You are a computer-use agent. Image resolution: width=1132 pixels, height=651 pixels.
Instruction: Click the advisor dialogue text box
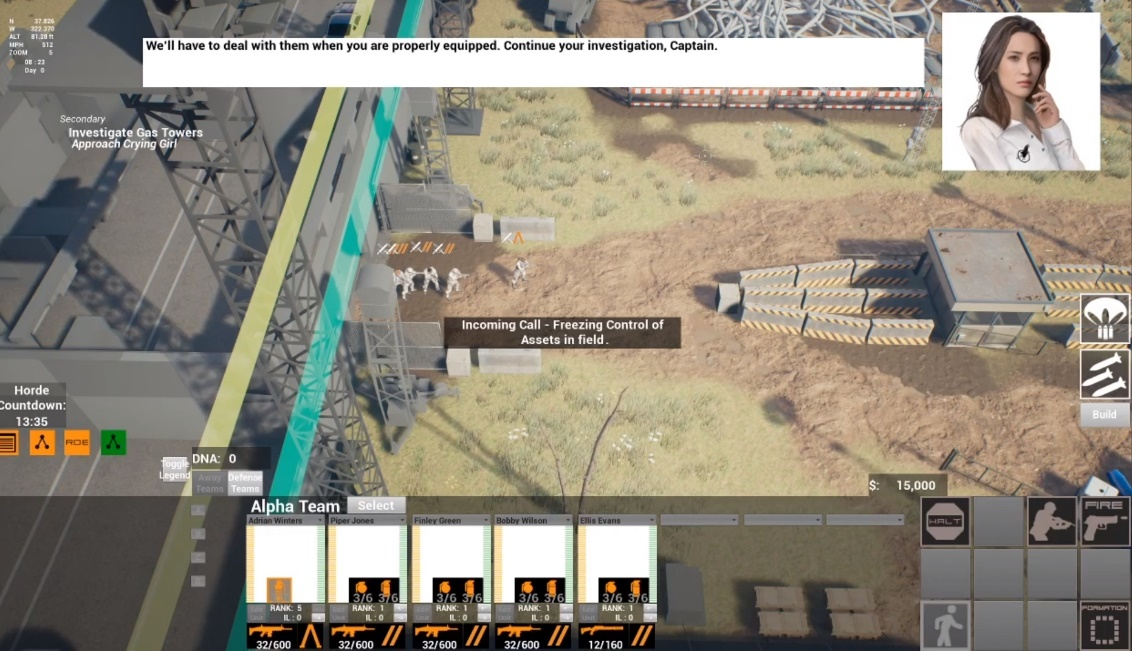click(533, 63)
